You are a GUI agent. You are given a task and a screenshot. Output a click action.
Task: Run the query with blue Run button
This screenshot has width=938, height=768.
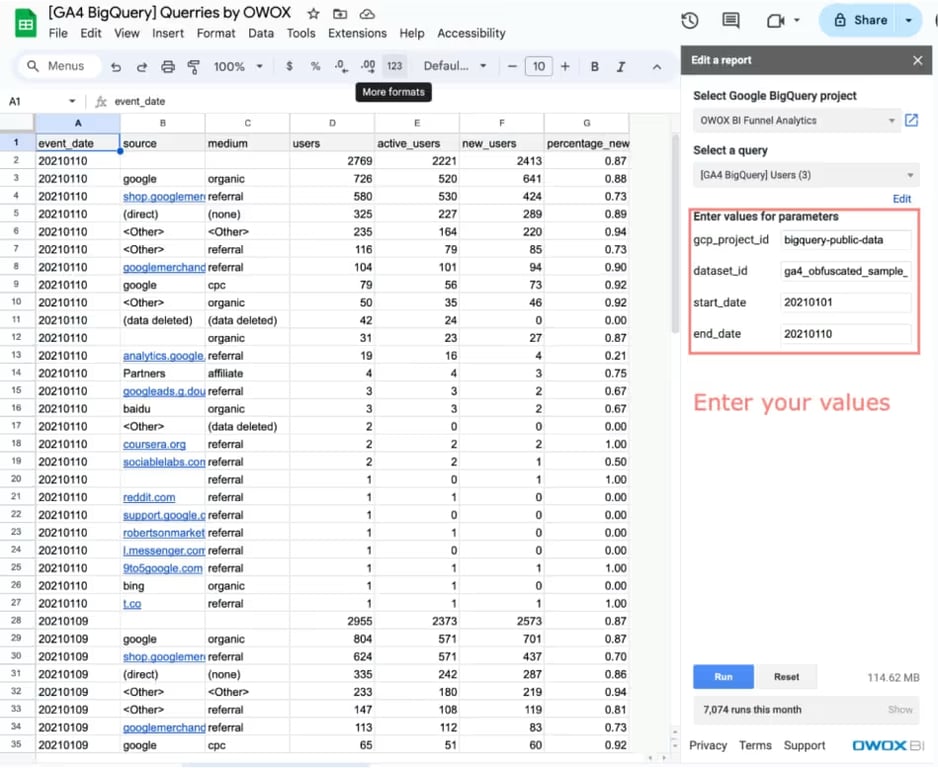coord(723,676)
